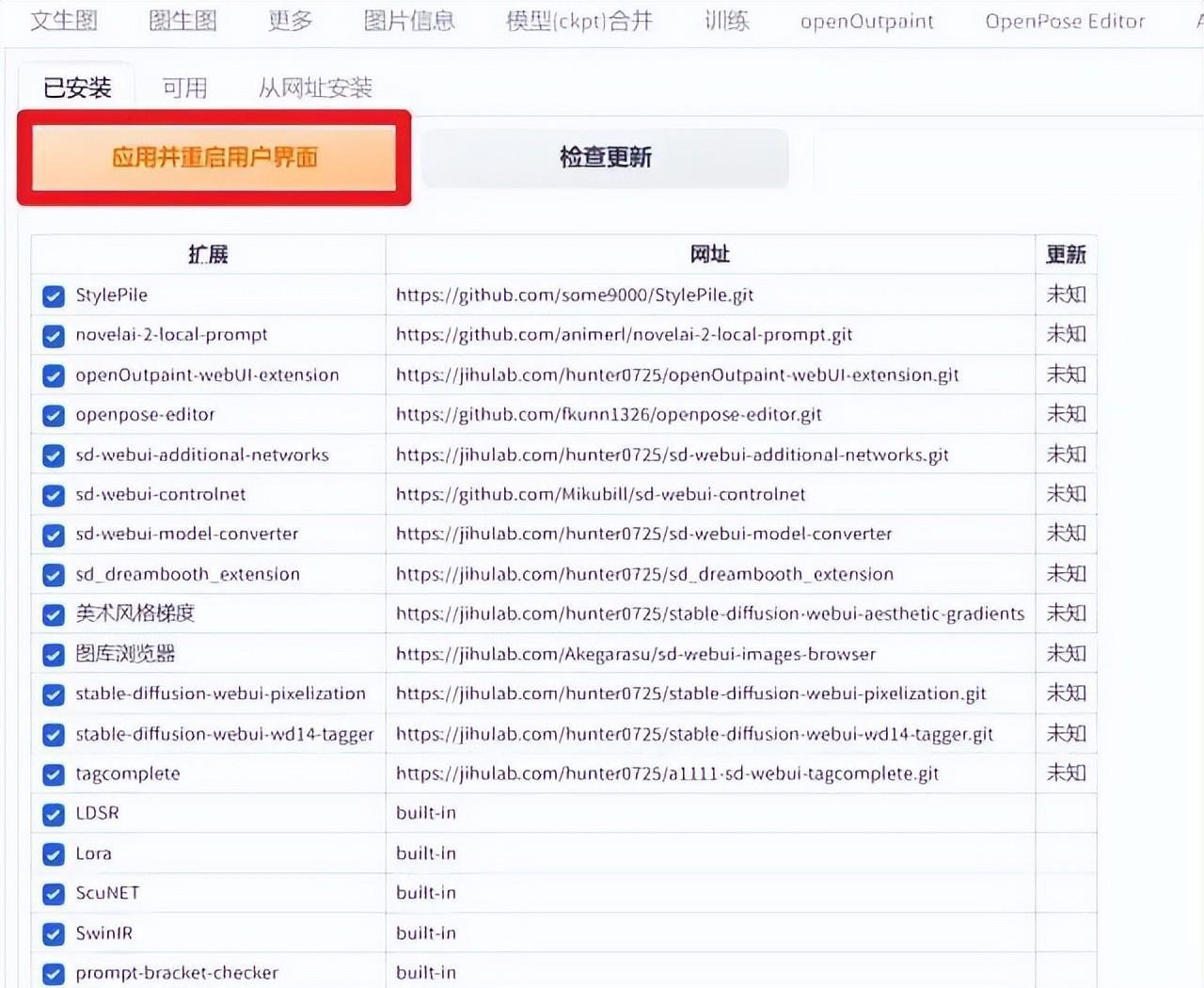Click the Mikubill sd-webui-controlnet URL
The height and width of the screenshot is (988, 1204).
tap(600, 495)
